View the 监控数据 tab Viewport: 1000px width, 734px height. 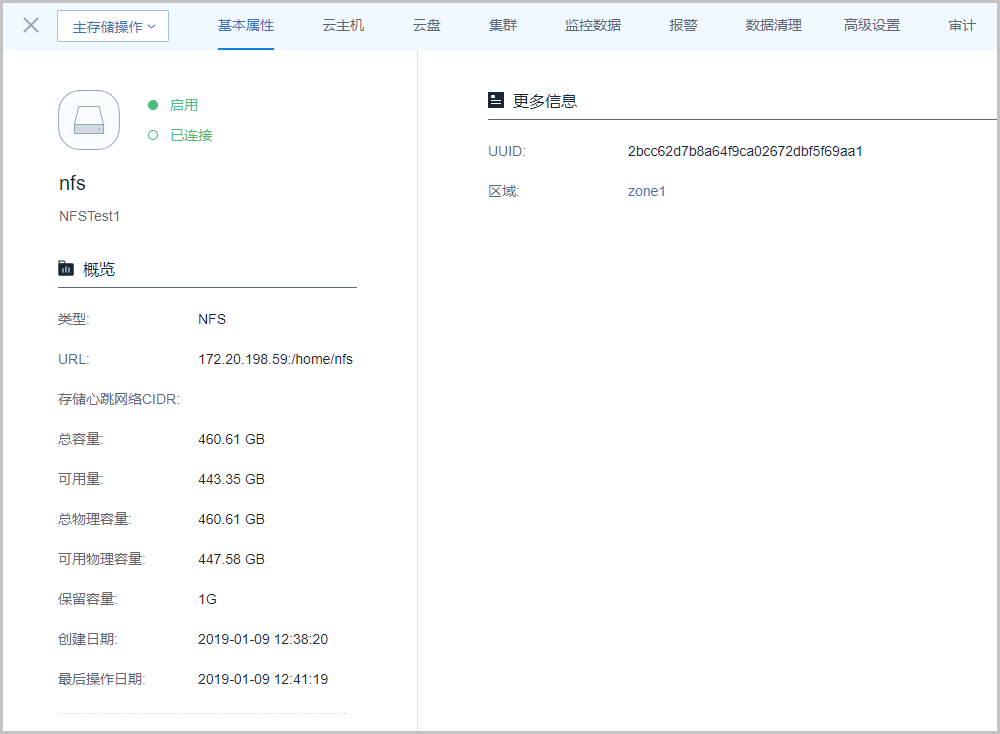coord(593,25)
